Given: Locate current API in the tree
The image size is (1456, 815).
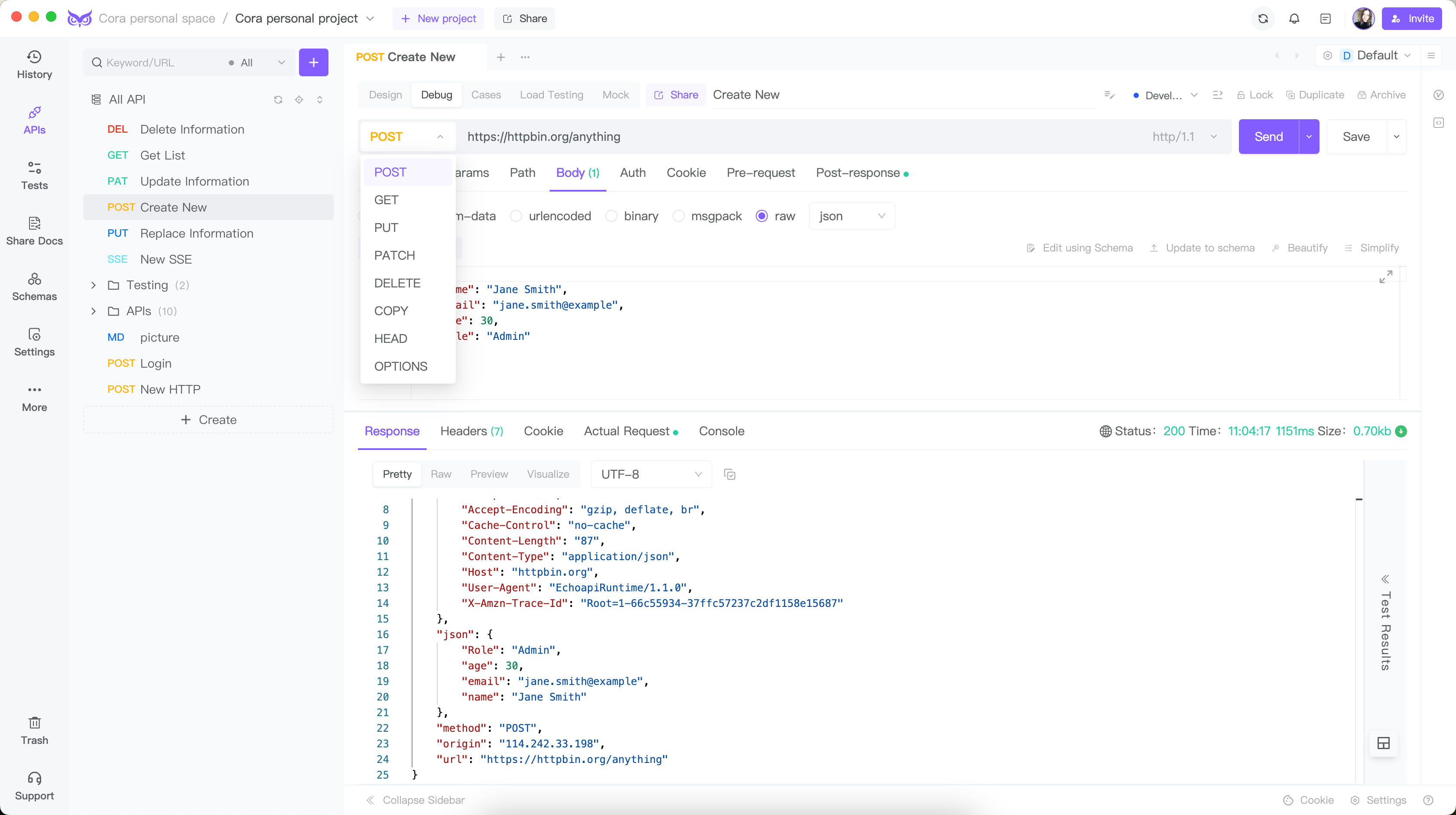Looking at the screenshot, I should [299, 100].
